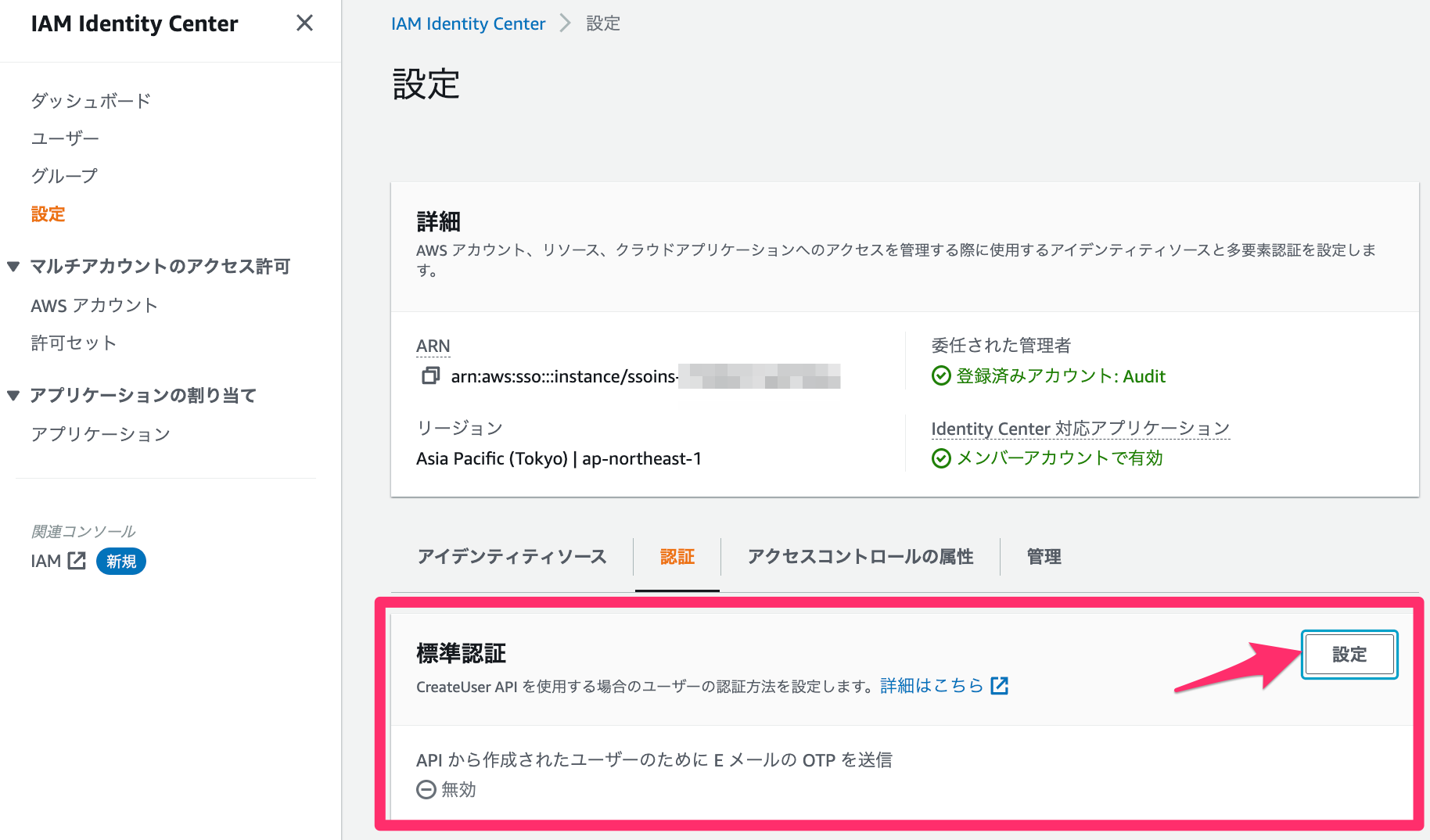Open アプリケーション in the sidebar
The height and width of the screenshot is (840, 1430).
[100, 434]
